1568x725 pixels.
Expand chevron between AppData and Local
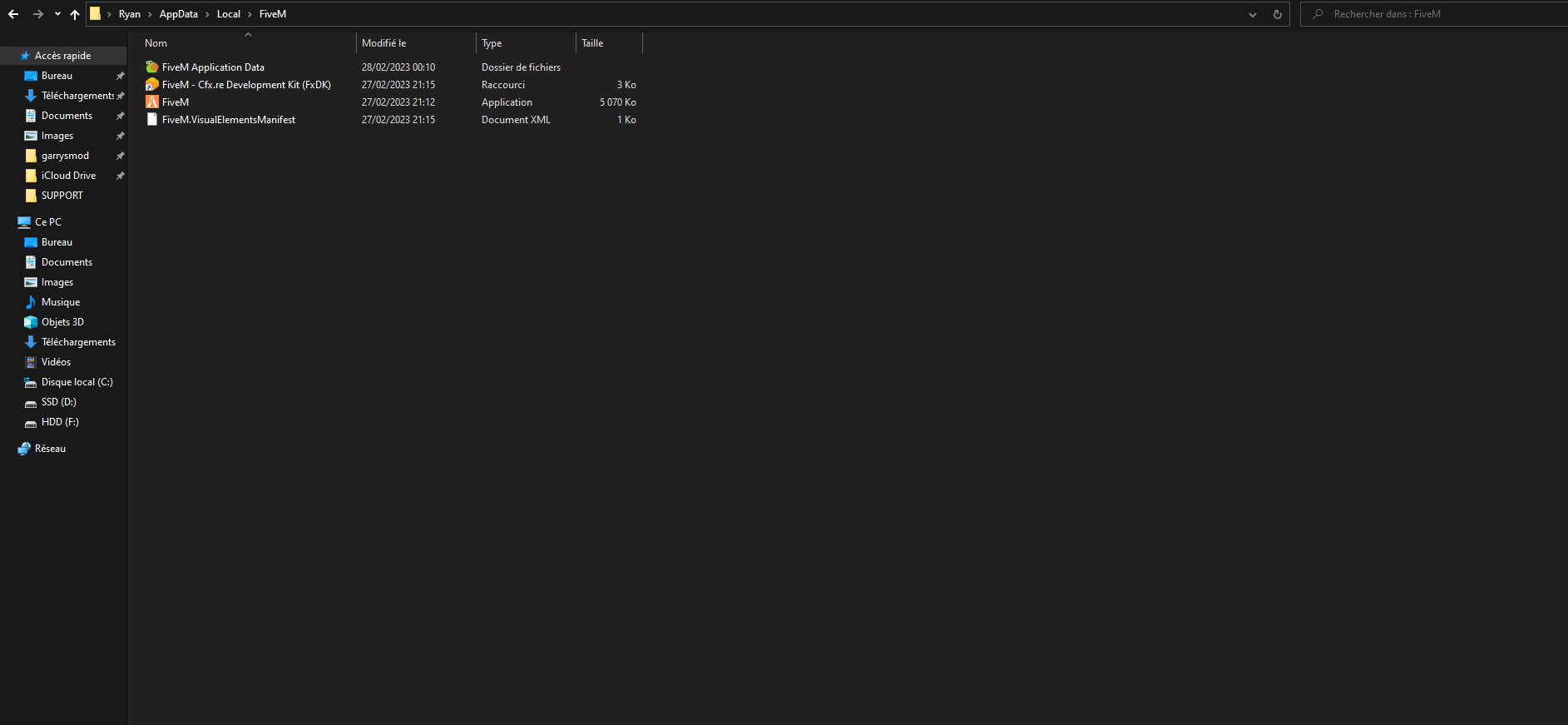208,14
